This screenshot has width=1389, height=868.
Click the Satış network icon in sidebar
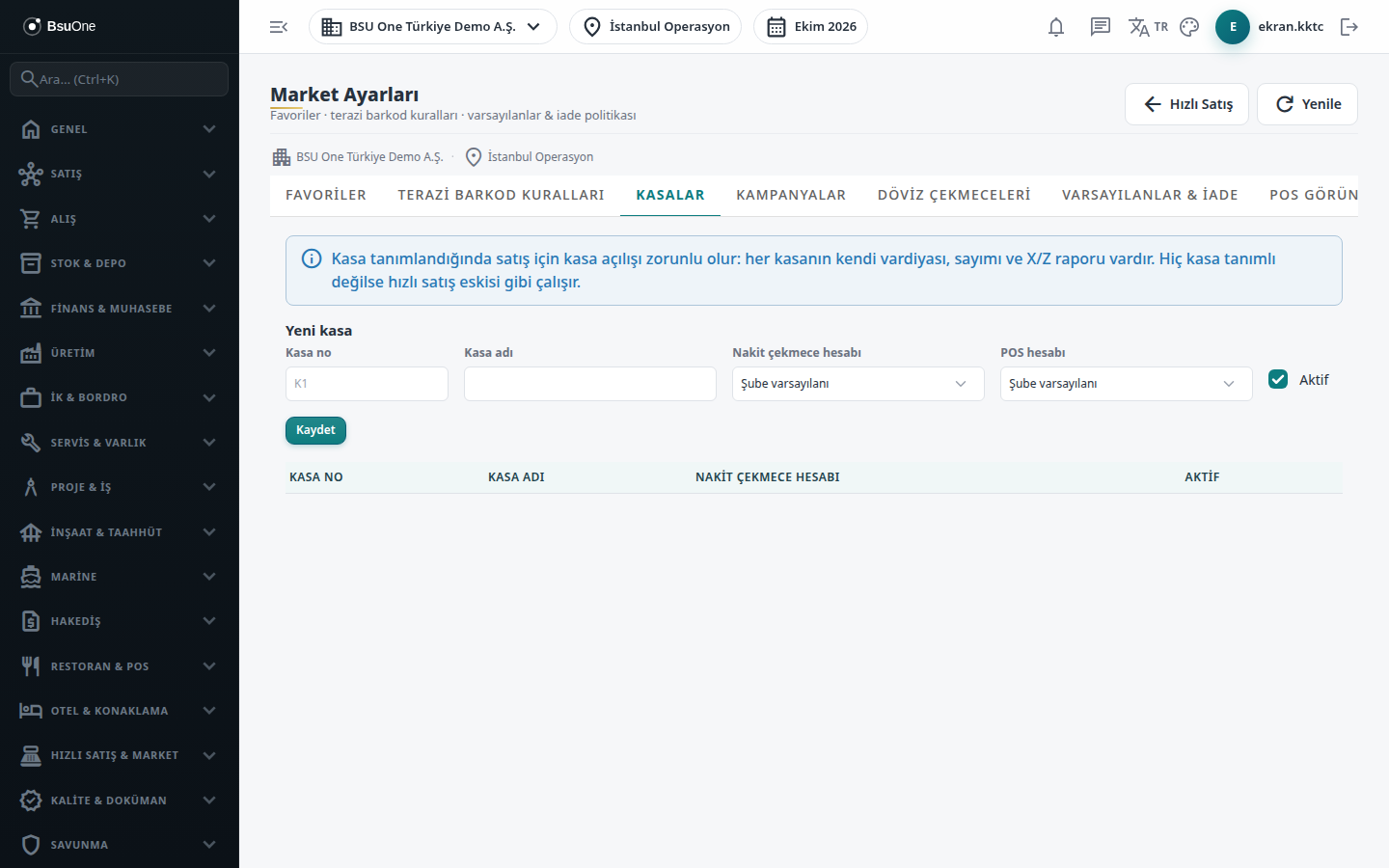point(31,174)
